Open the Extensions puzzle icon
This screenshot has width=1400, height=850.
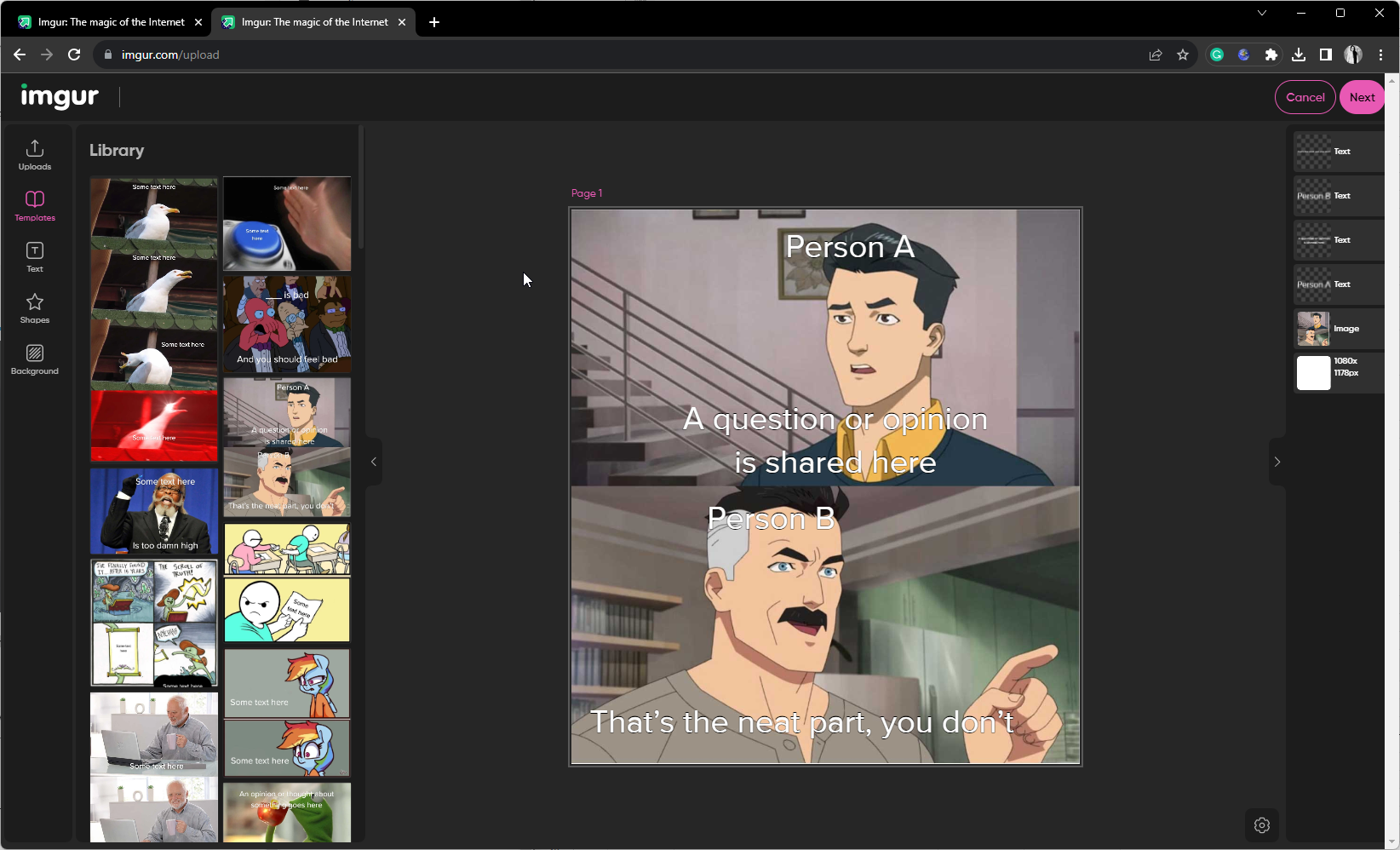1271,55
